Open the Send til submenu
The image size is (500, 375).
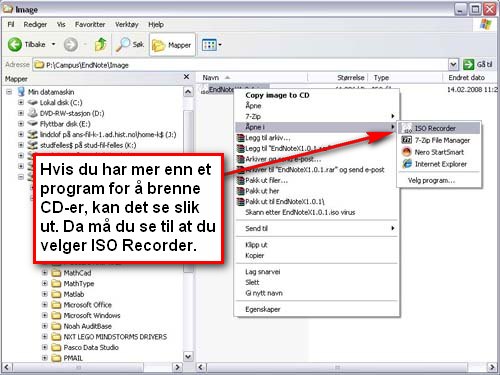(317, 228)
